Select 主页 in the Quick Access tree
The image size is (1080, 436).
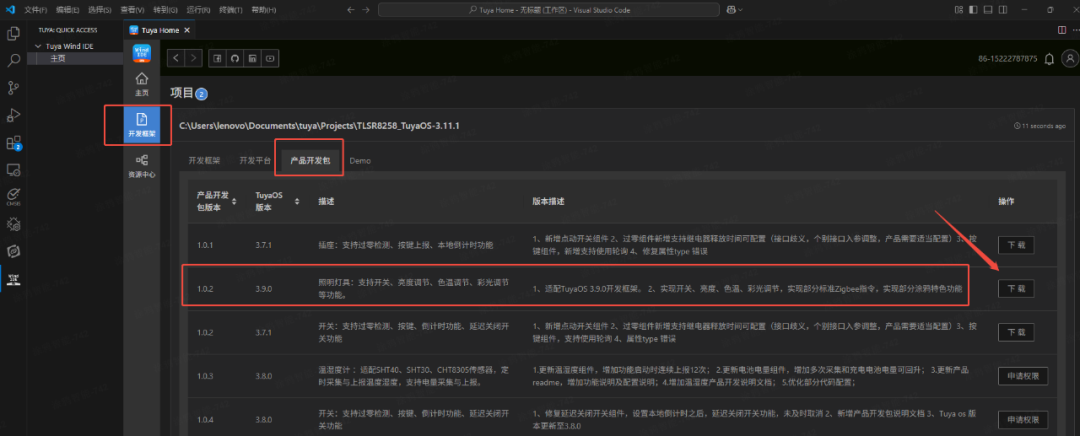click(x=58, y=59)
